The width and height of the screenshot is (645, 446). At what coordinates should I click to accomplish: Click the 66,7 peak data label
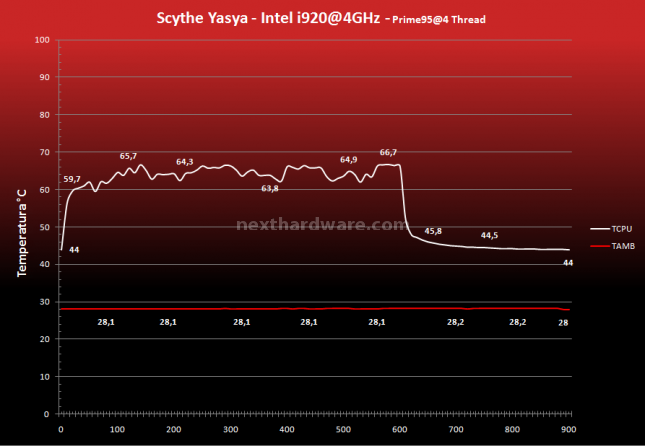coord(388,152)
